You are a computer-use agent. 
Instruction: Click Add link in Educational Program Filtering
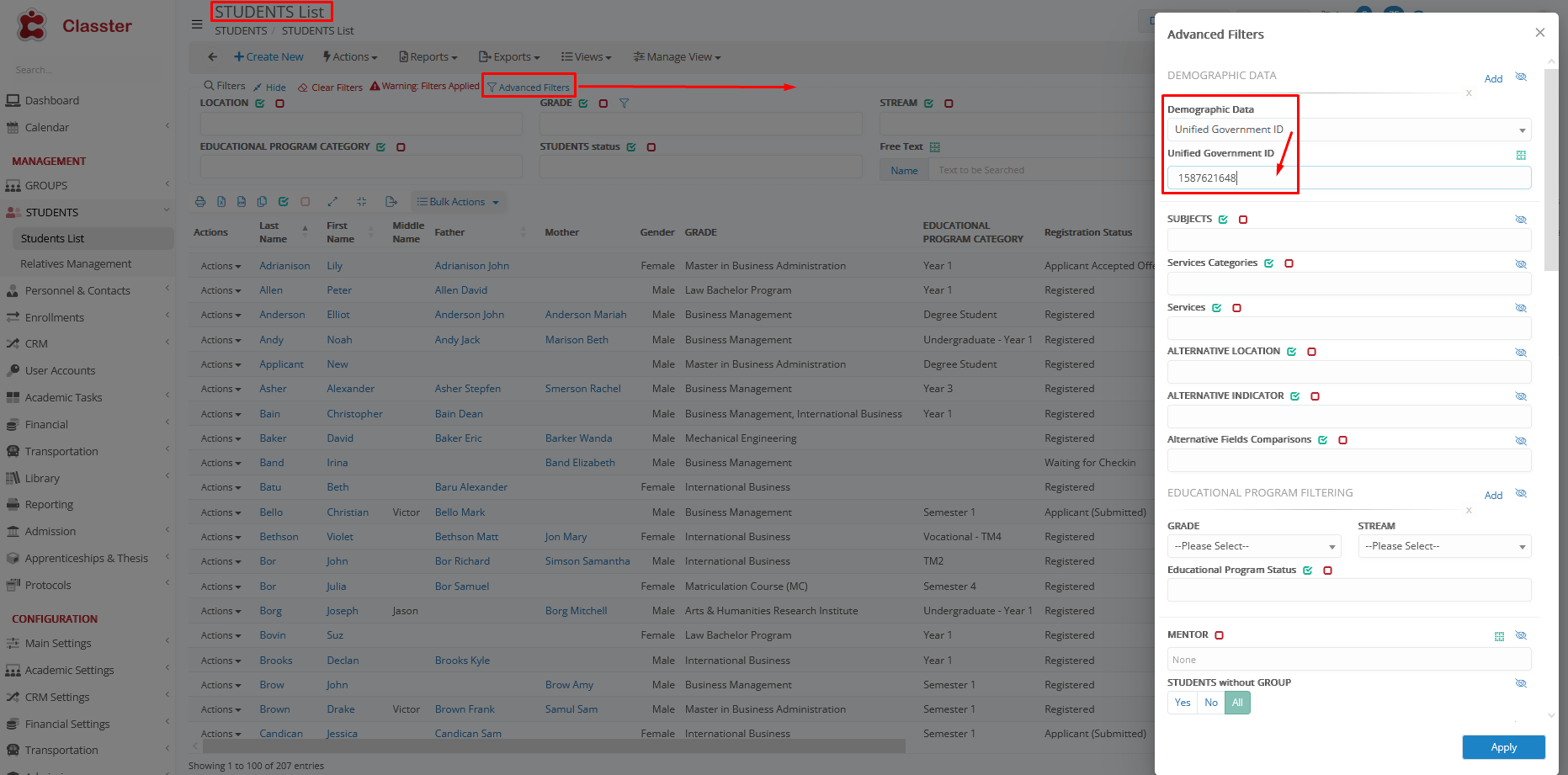(x=1493, y=496)
